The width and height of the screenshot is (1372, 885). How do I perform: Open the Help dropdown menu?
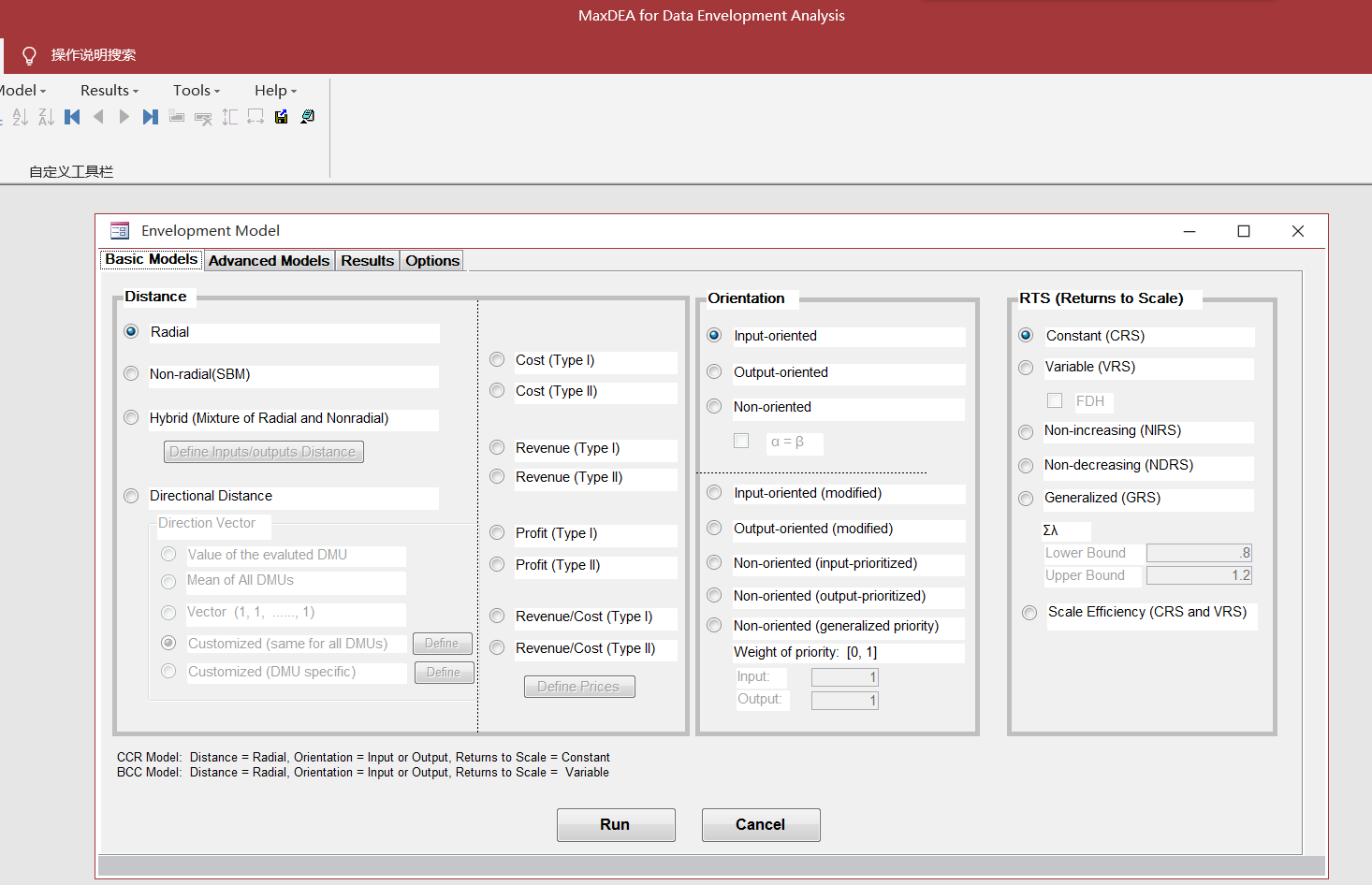275,91
